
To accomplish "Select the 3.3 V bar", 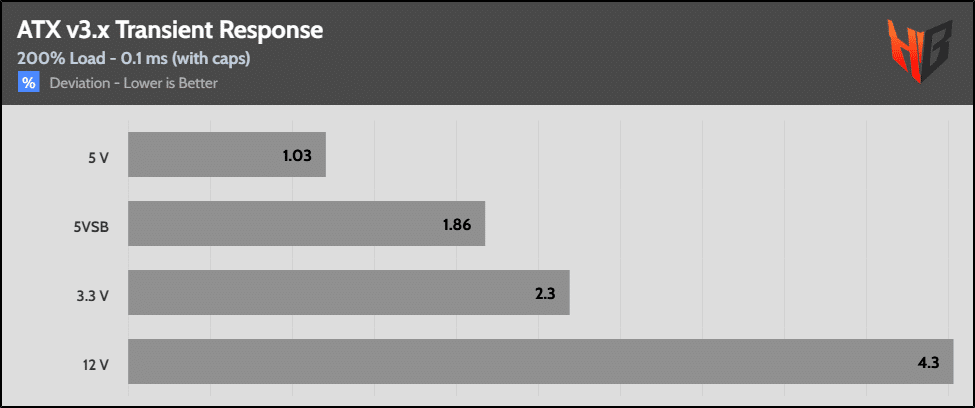I will pyautogui.click(x=349, y=292).
